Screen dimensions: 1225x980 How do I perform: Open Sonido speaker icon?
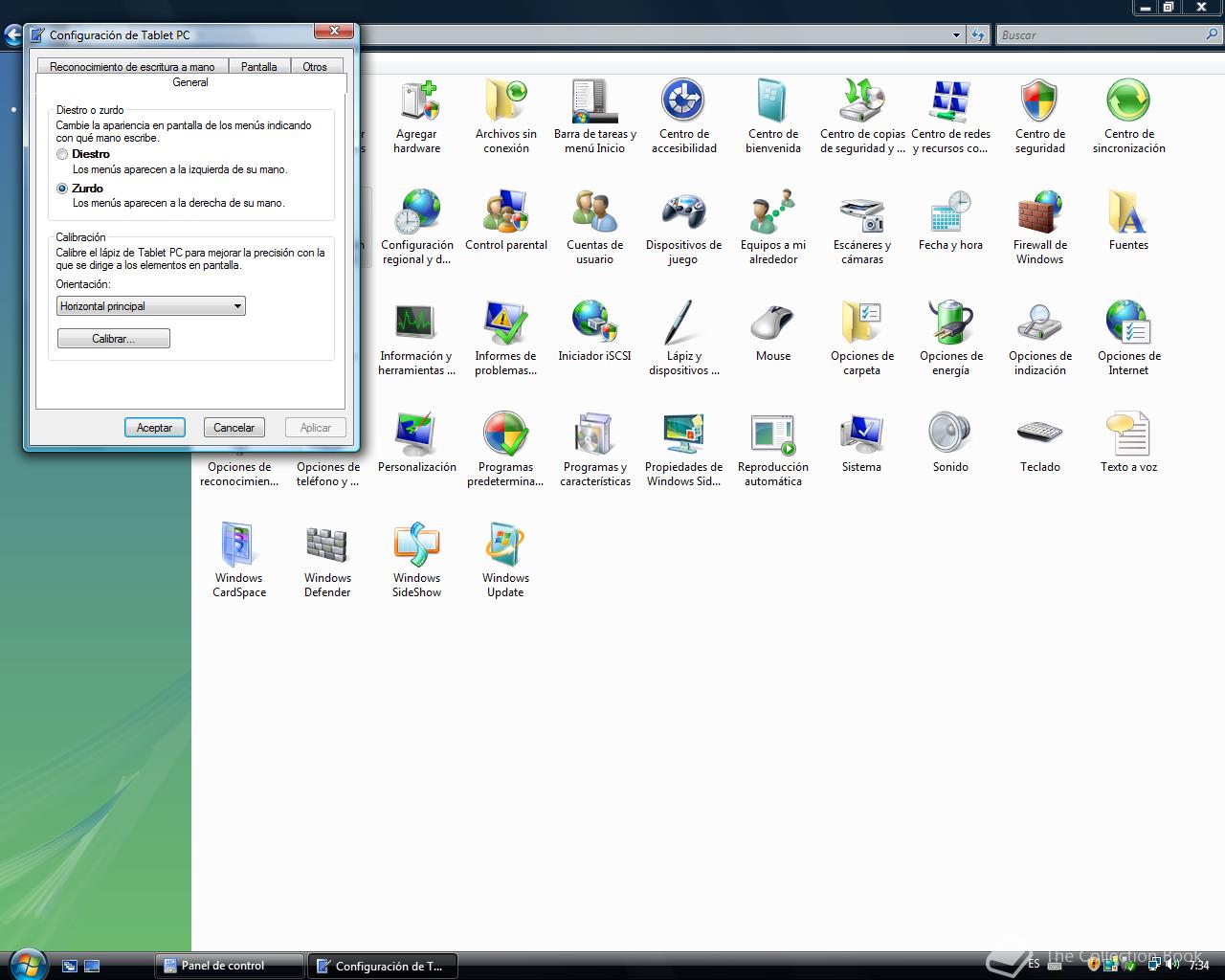click(950, 434)
